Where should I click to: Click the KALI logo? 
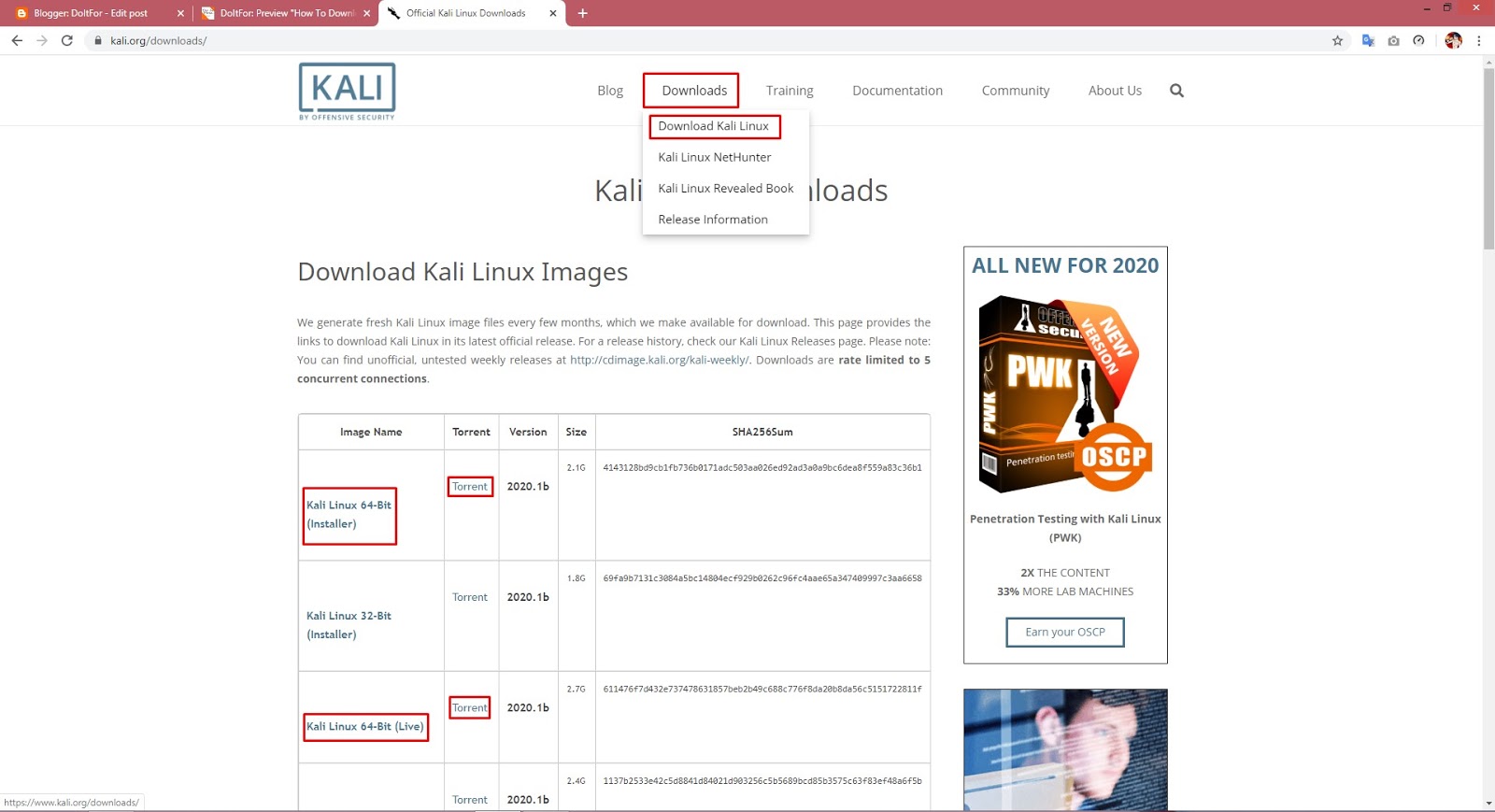click(x=347, y=92)
